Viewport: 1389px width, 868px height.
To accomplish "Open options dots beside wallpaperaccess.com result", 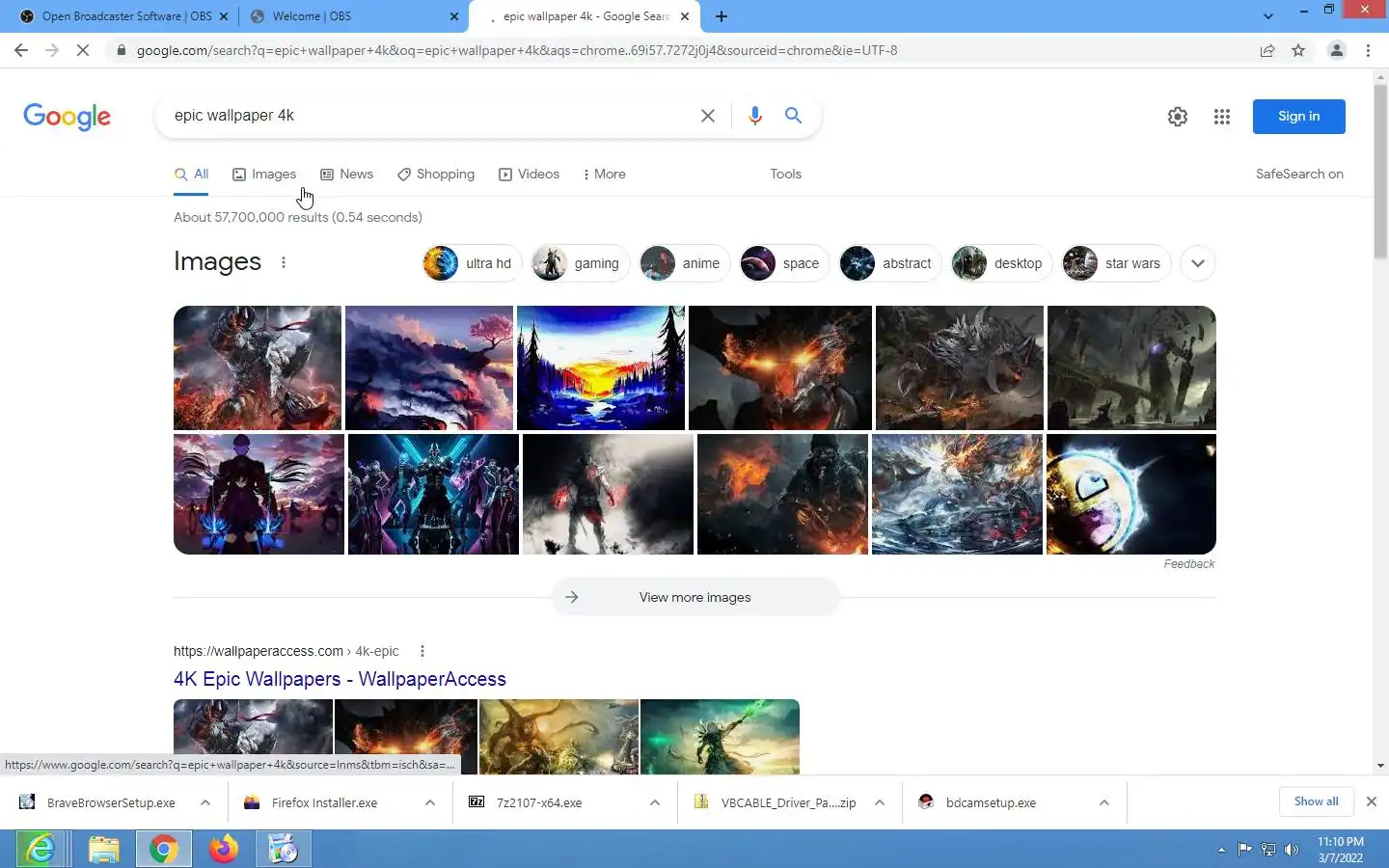I will click(x=422, y=651).
